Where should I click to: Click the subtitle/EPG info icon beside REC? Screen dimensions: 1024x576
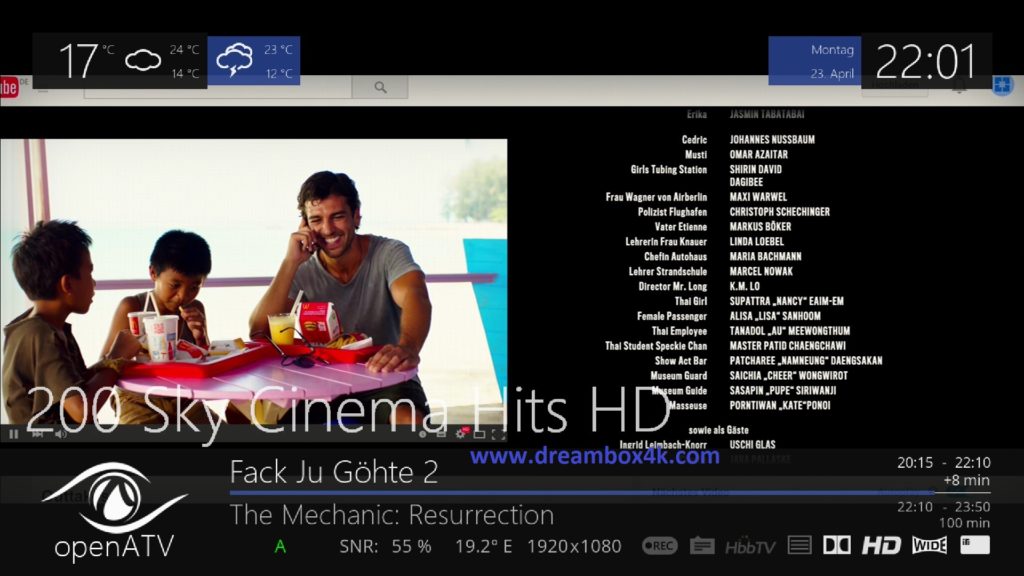tap(702, 546)
